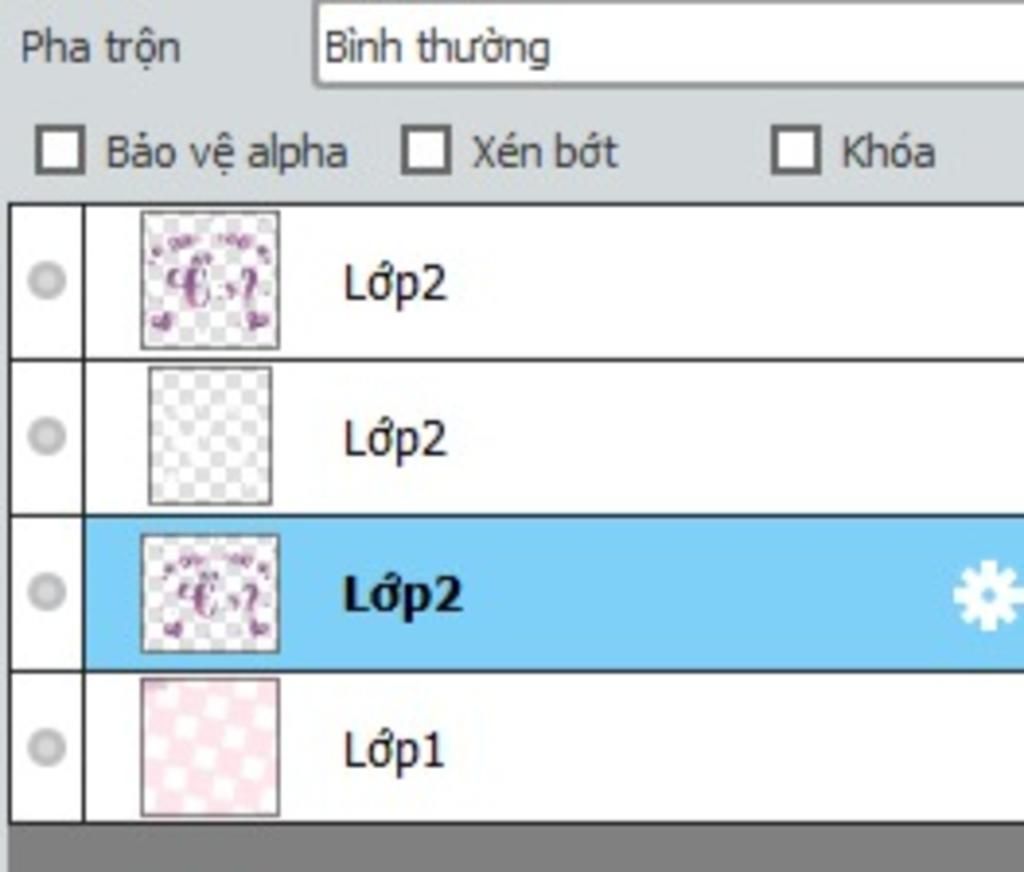Click the empty transparent Lớp2 layer thumbnail

[210, 436]
